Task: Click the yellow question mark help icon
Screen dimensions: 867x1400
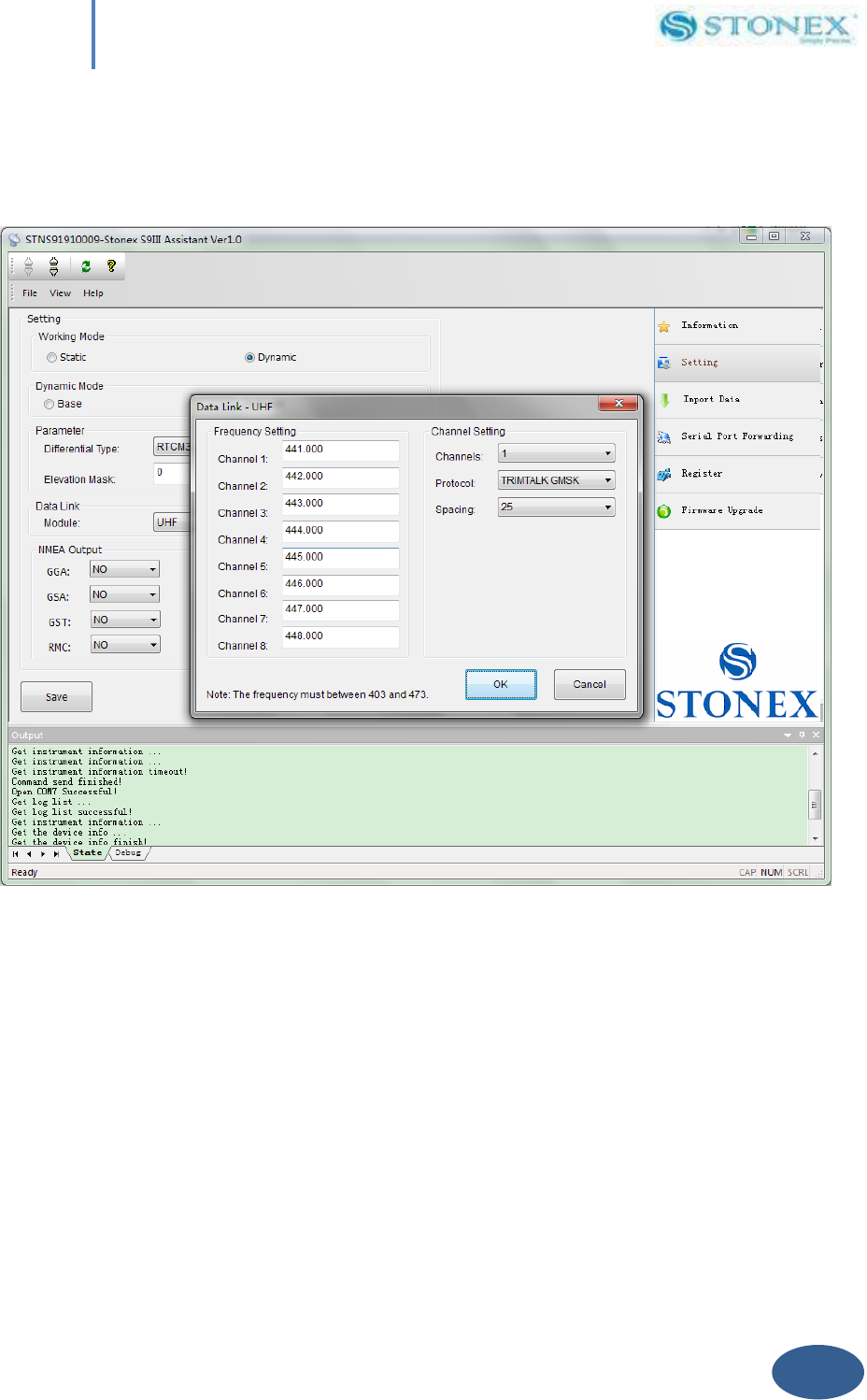Action: coord(111,266)
